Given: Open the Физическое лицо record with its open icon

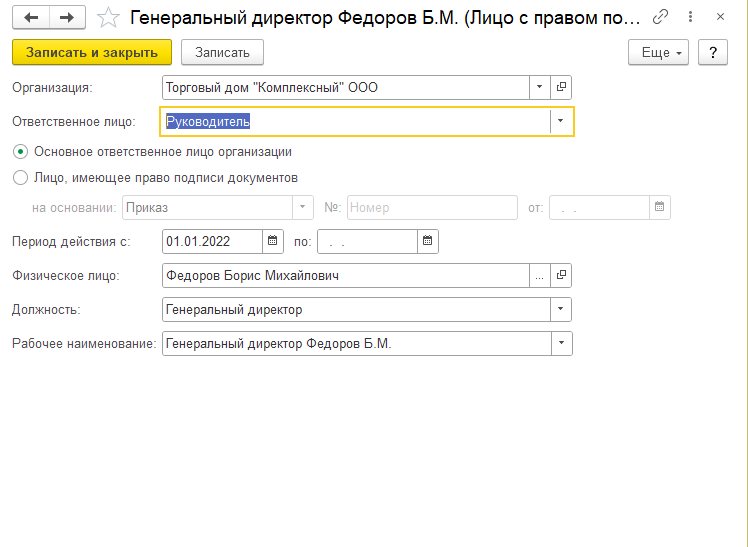Looking at the screenshot, I should point(561,275).
